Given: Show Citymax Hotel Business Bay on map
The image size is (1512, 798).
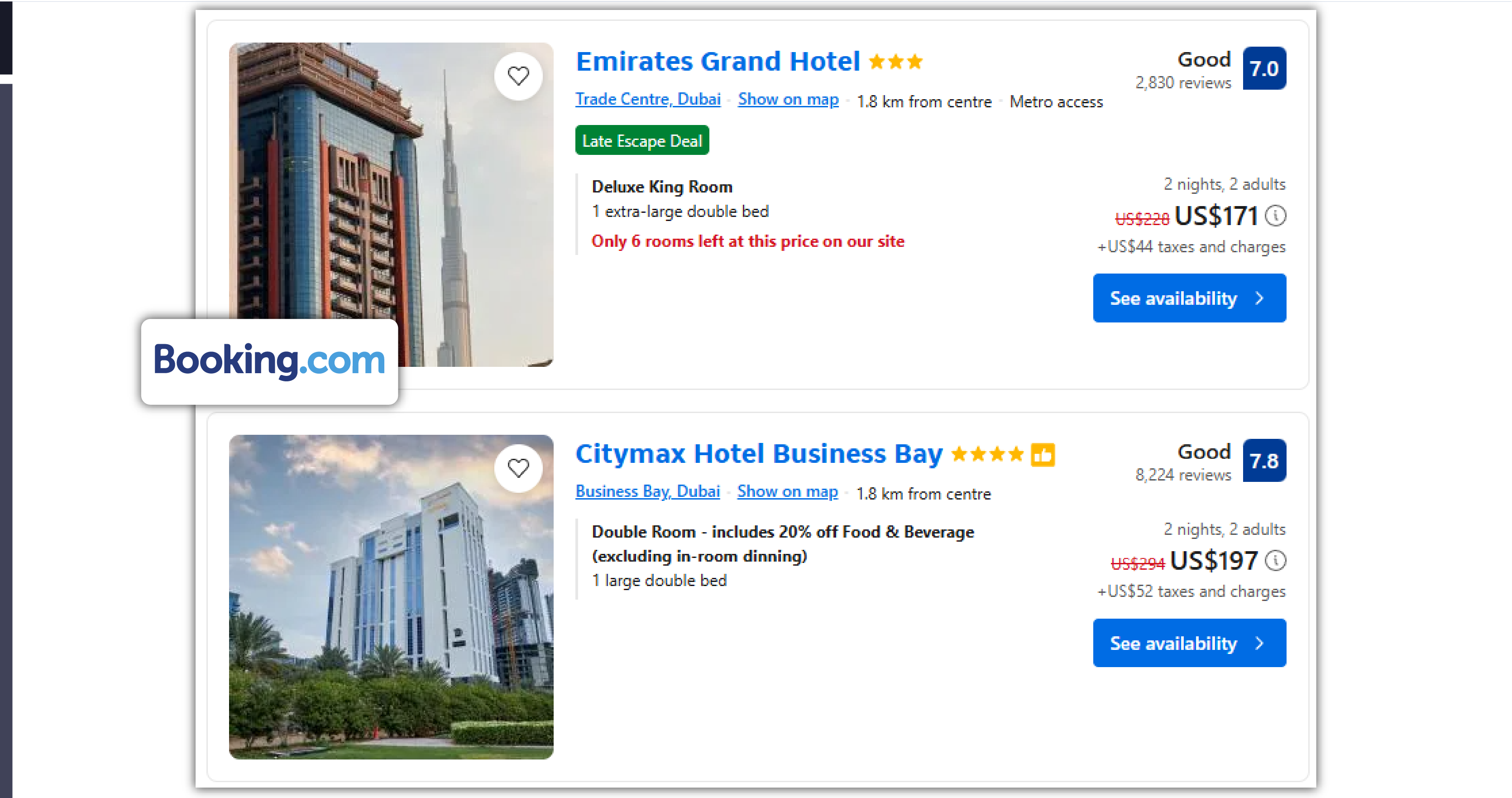Looking at the screenshot, I should point(787,491).
